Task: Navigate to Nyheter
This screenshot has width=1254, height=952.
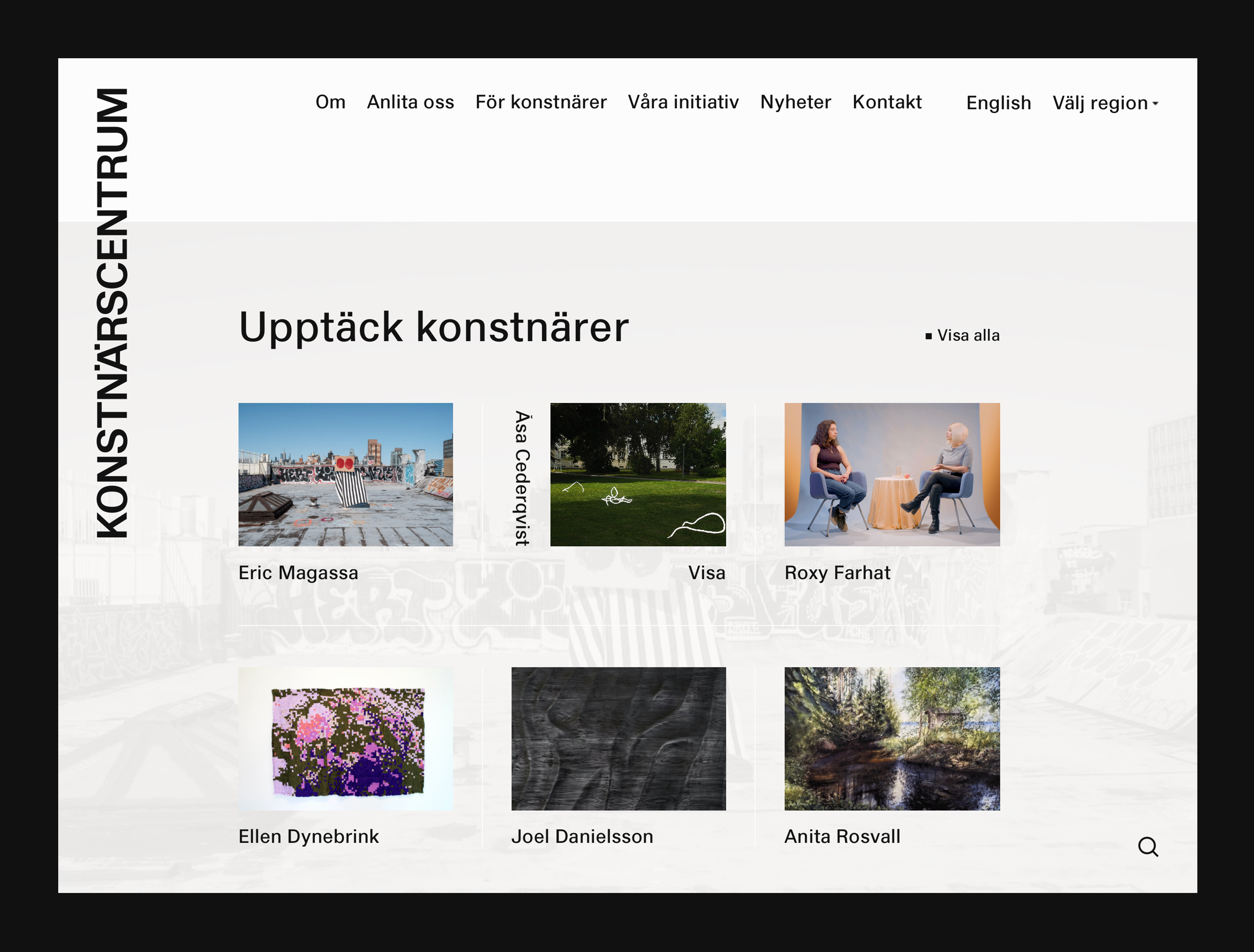Action: (795, 102)
